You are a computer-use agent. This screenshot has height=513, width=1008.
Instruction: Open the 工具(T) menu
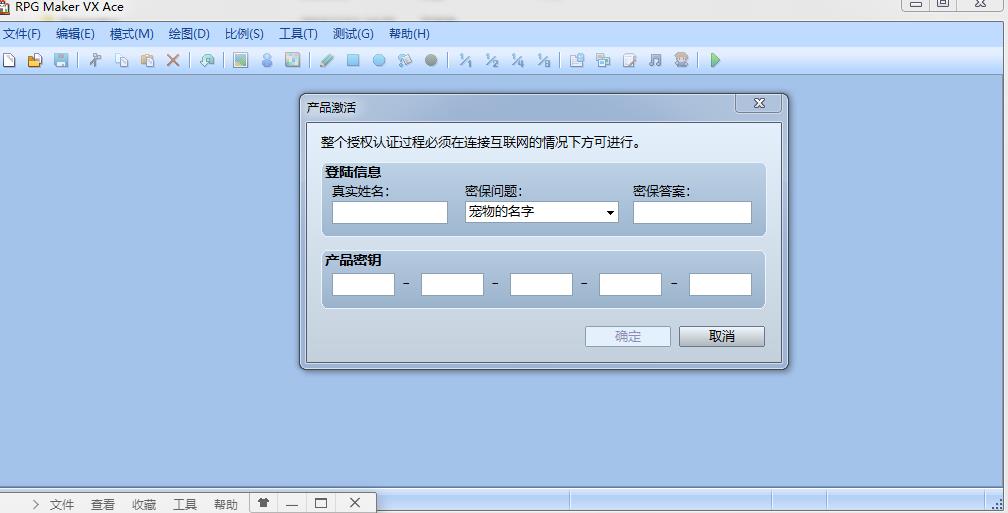tap(298, 34)
